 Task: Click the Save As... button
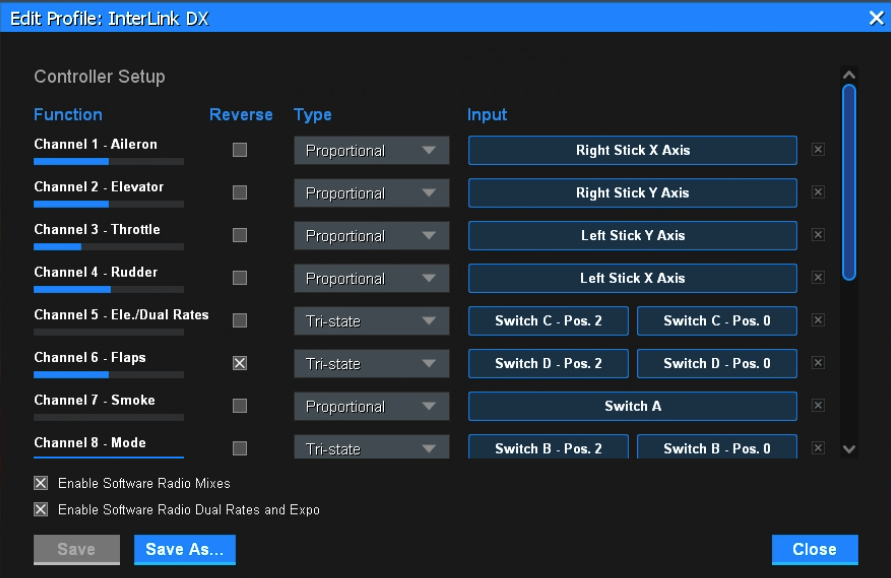pyautogui.click(x=185, y=550)
